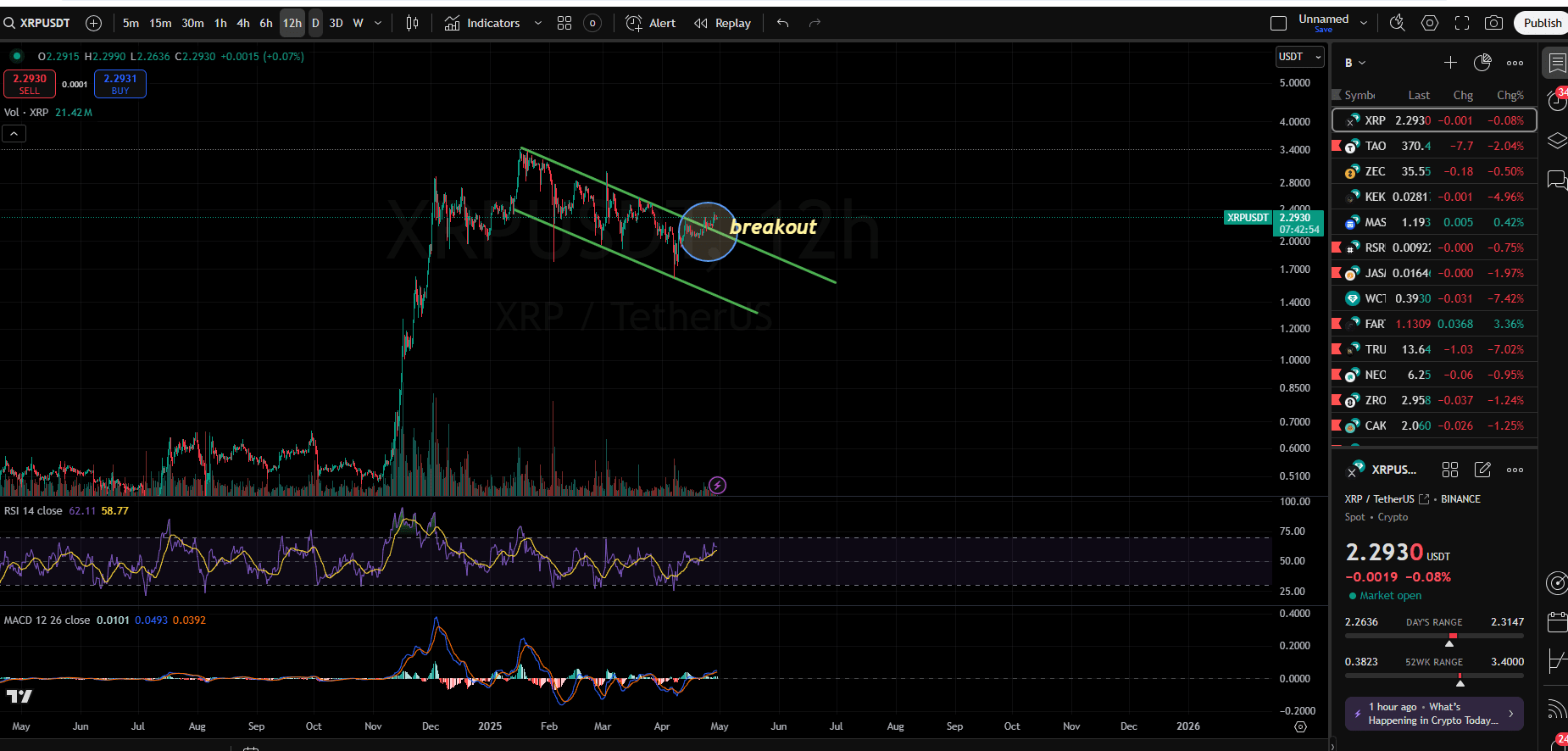Start bar Replay mode
This screenshot has width=1568, height=751.
[x=723, y=23]
